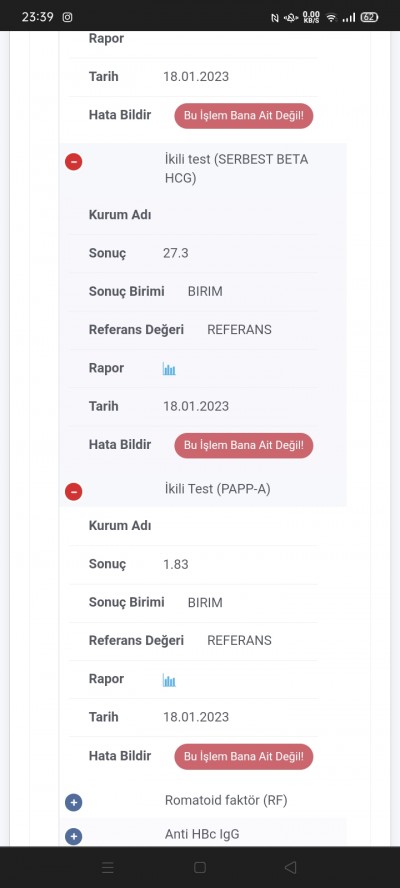Open the report chart icon for PAPP-A
The width and height of the screenshot is (400, 888).
tap(169, 680)
